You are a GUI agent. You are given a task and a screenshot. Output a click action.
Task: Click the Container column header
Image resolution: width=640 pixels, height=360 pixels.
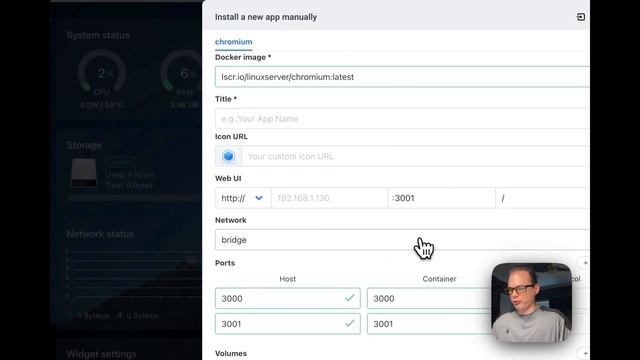coord(439,279)
